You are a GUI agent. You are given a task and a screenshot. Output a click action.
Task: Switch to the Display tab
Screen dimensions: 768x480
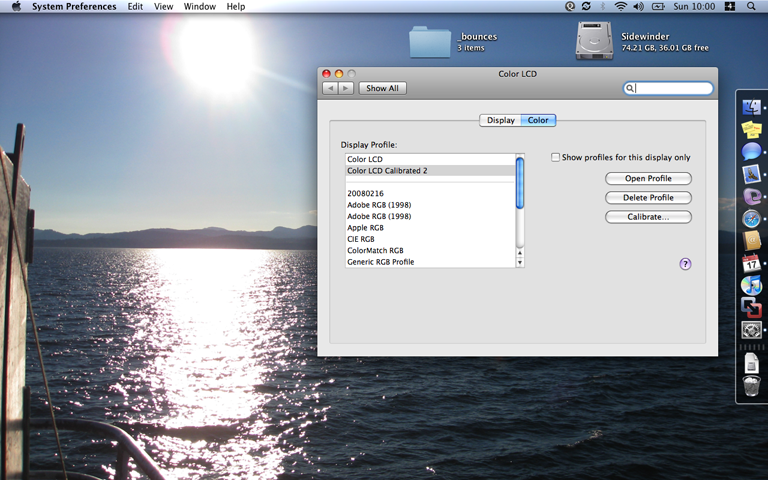point(500,120)
